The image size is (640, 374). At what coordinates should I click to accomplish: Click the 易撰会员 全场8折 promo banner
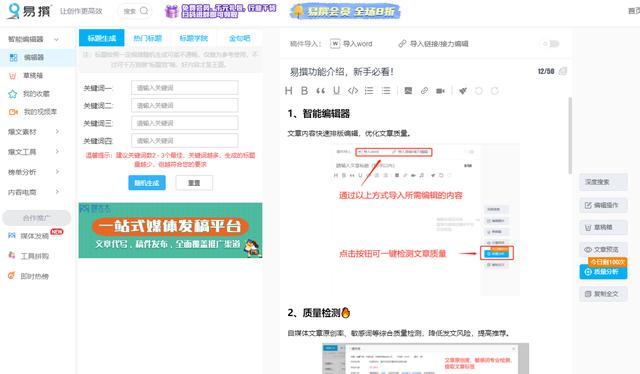coord(345,11)
